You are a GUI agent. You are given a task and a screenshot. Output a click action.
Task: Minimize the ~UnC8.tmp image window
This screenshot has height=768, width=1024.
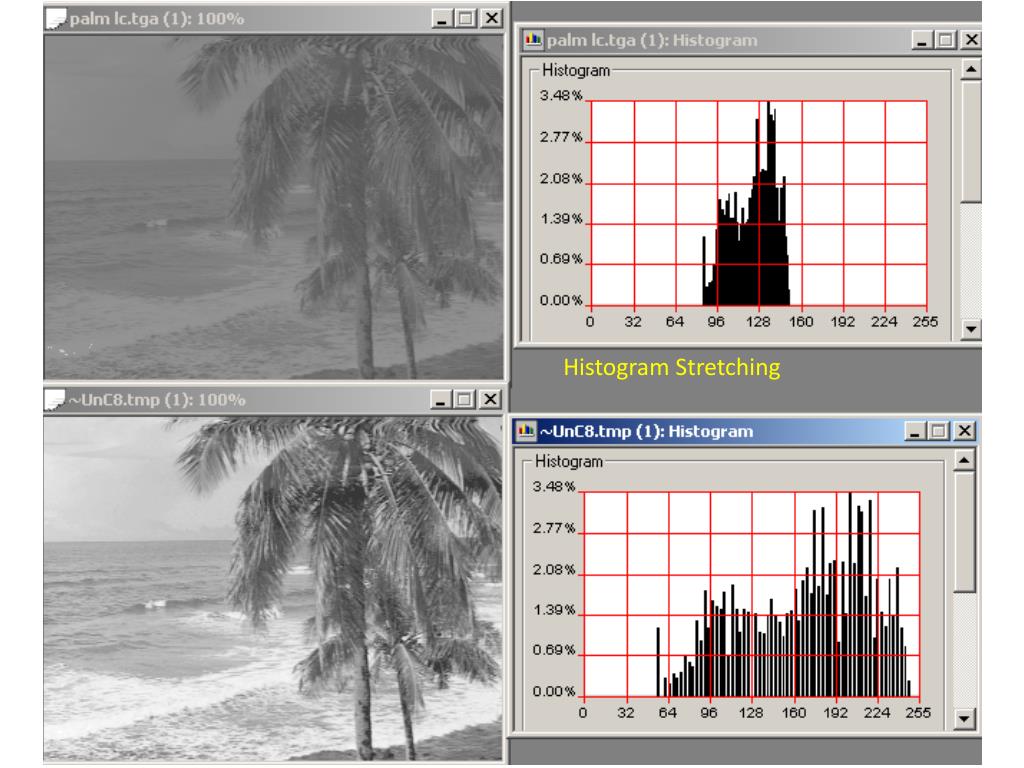pos(441,400)
